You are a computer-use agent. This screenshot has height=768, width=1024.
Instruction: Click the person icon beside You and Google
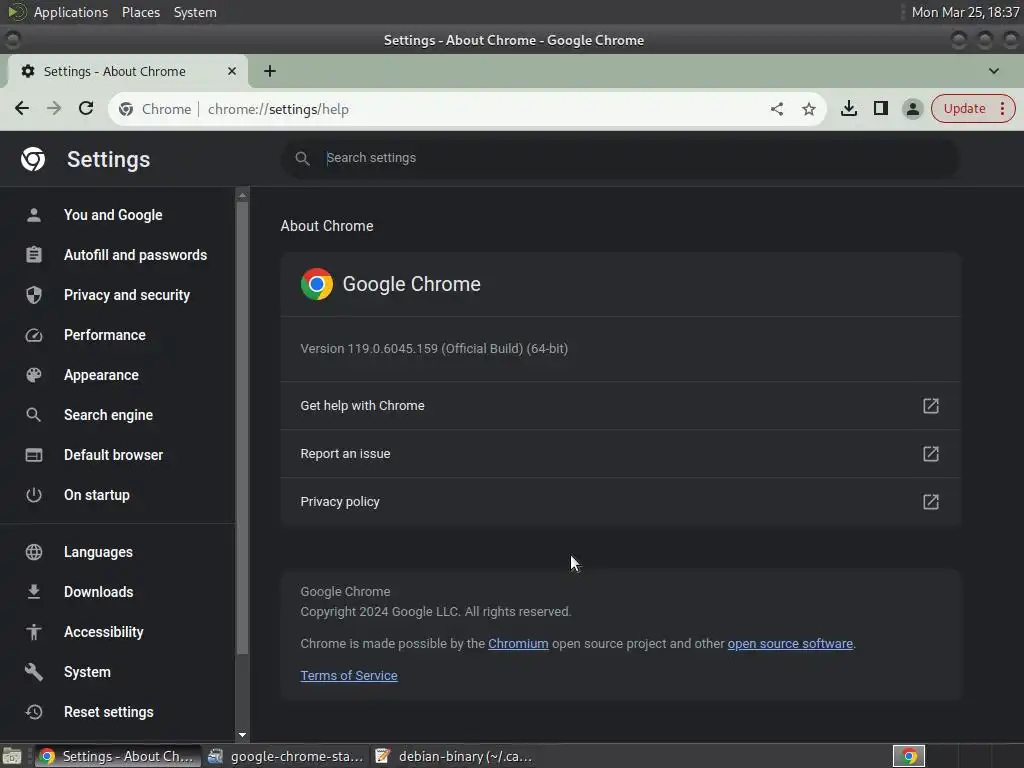pyautogui.click(x=34, y=215)
